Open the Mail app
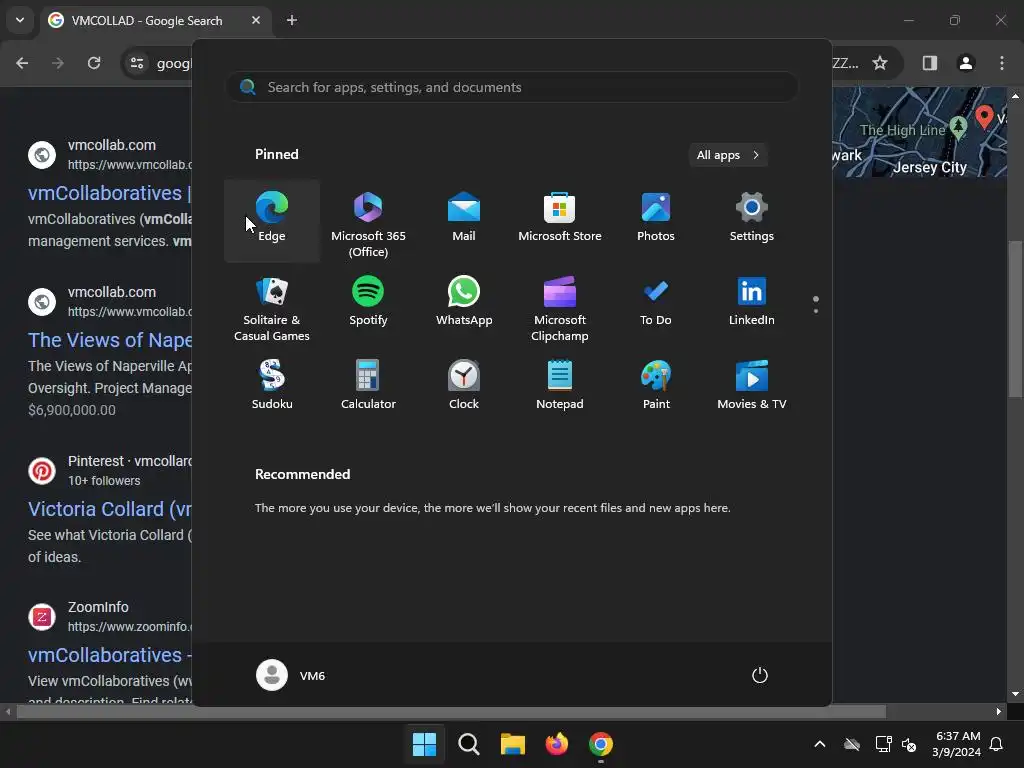This screenshot has width=1024, height=768. [x=464, y=221]
